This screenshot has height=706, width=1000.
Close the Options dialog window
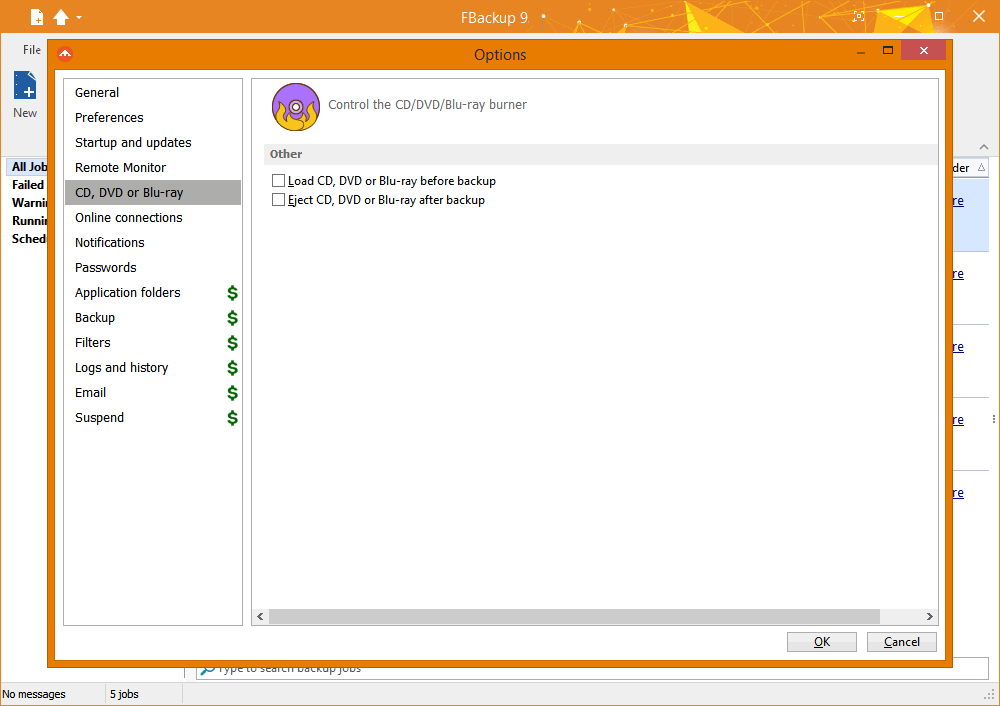[x=923, y=50]
